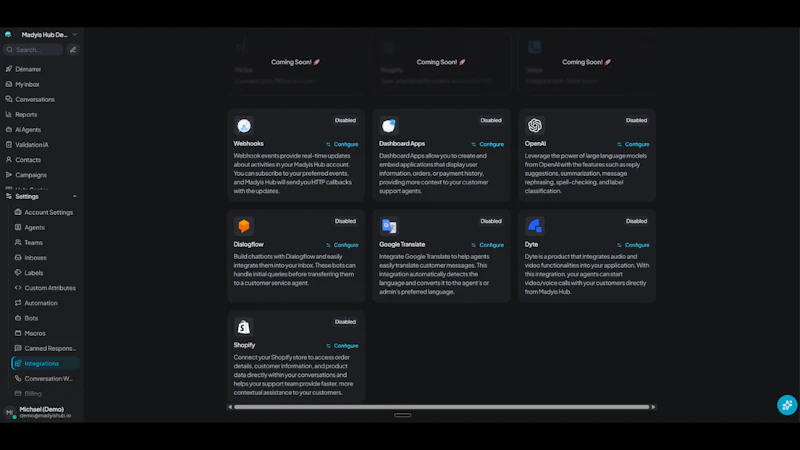Configure the Dashboard Apps integration
This screenshot has height=450, width=800.
[487, 144]
